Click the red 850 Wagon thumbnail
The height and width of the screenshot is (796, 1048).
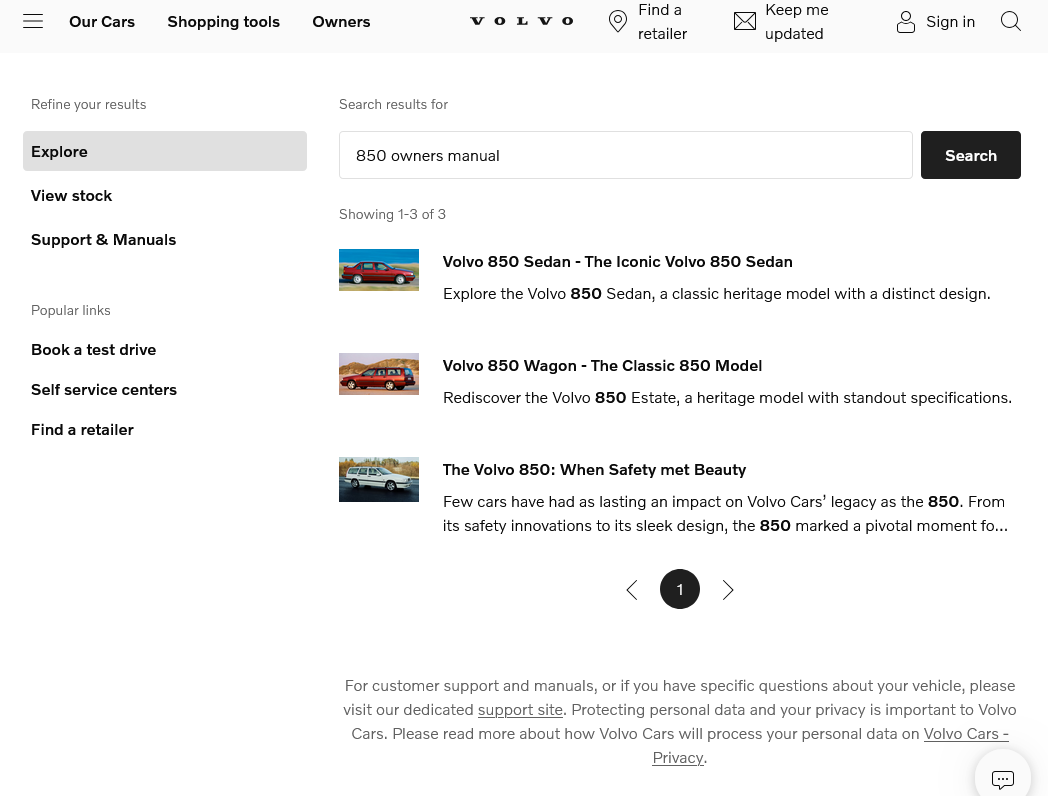coord(379,374)
